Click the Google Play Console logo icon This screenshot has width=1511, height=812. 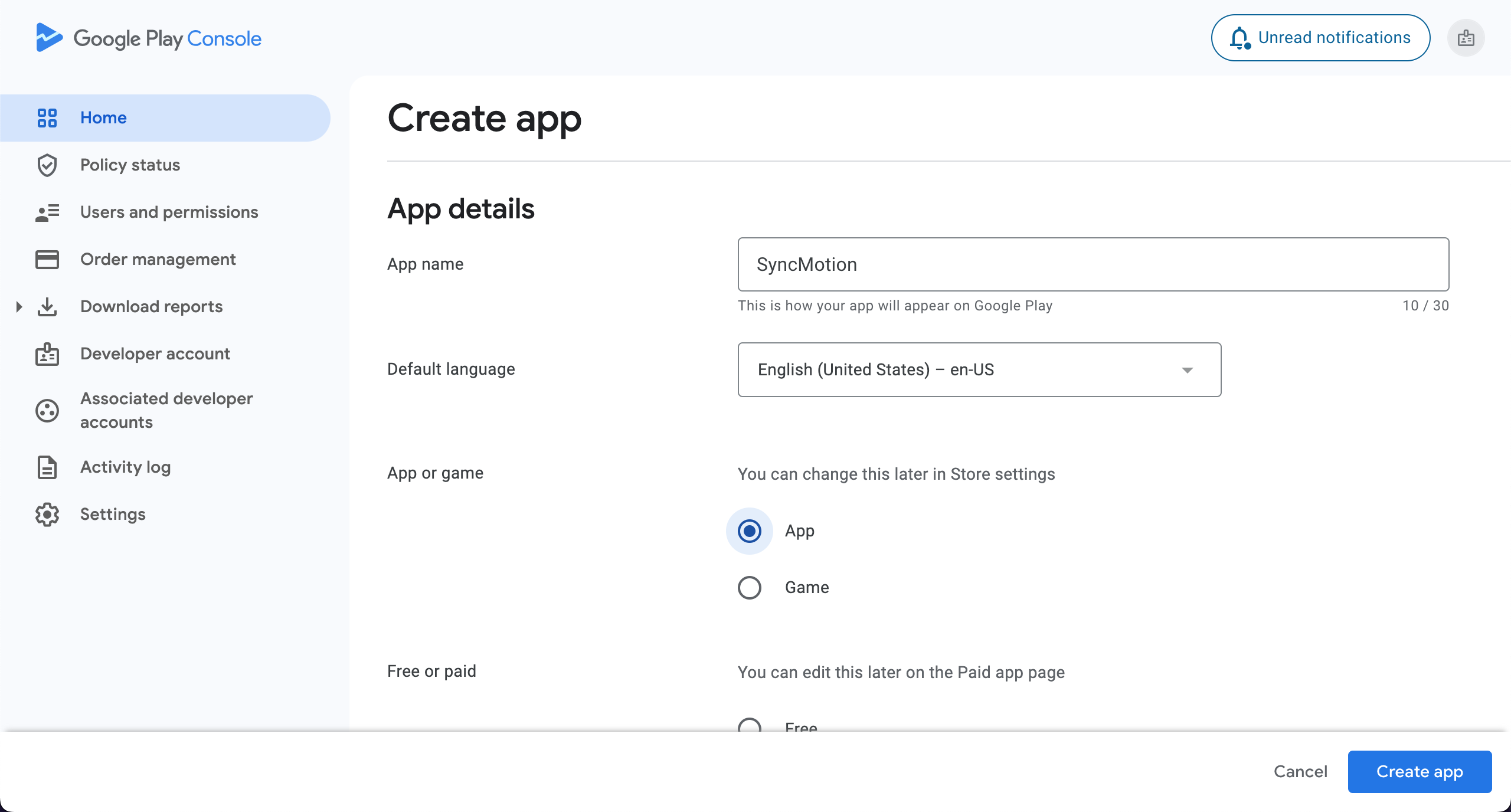[x=49, y=38]
